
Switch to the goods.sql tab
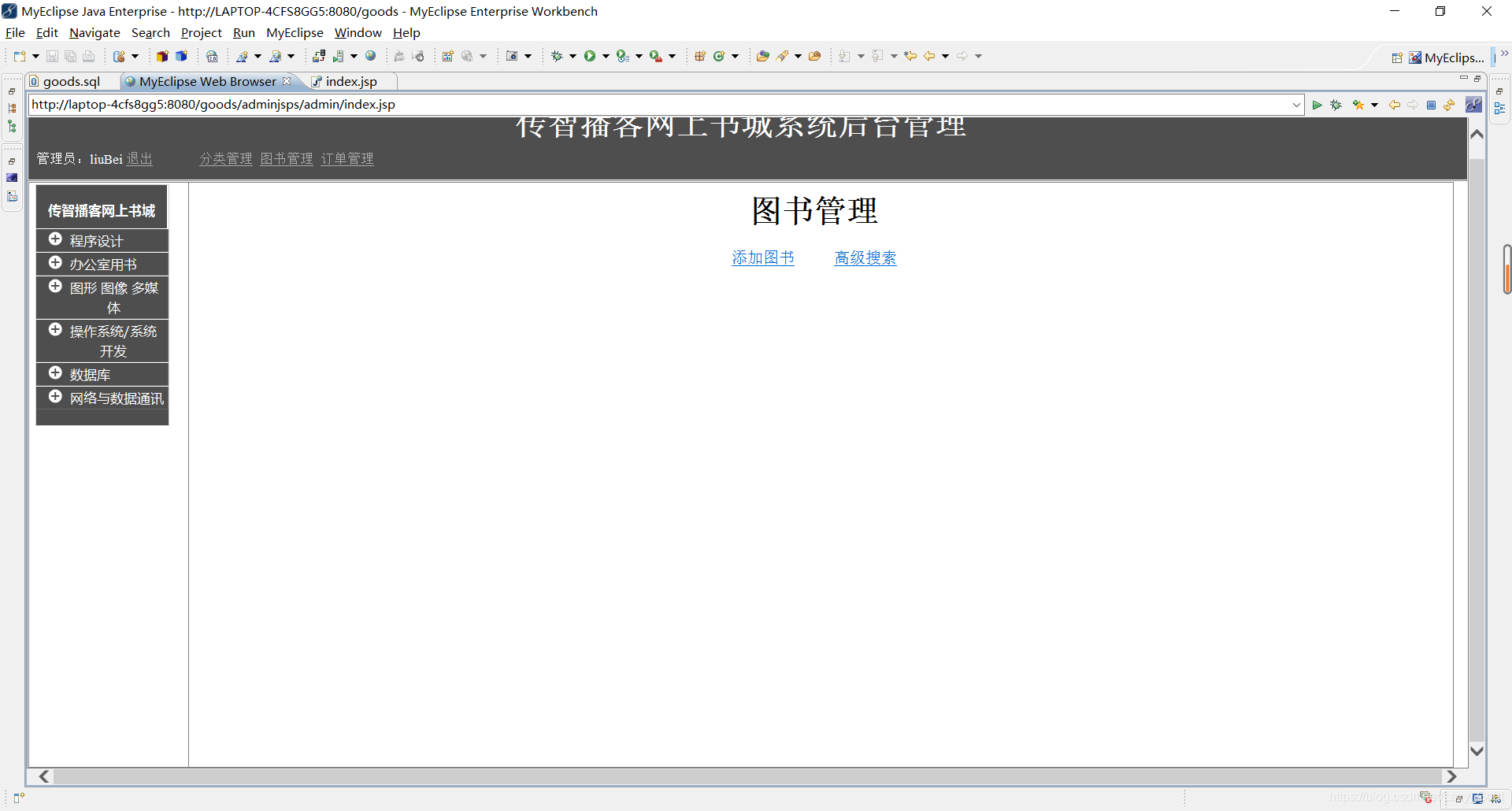coord(72,81)
